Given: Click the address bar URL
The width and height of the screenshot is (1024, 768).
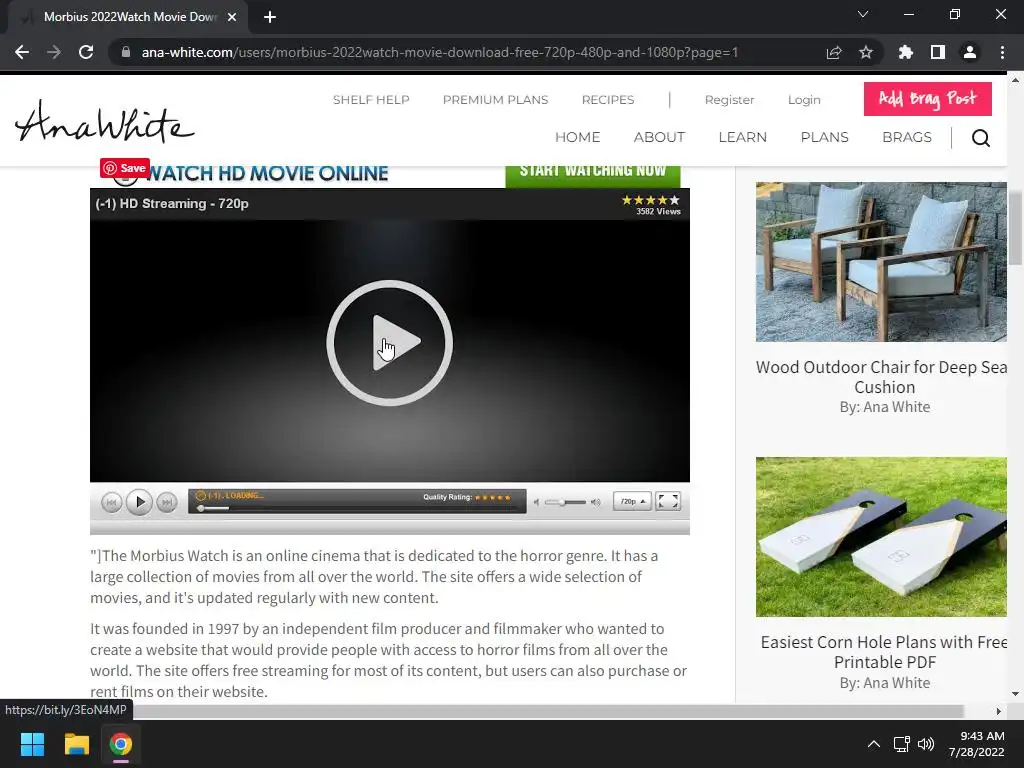Looking at the screenshot, I should click(440, 52).
